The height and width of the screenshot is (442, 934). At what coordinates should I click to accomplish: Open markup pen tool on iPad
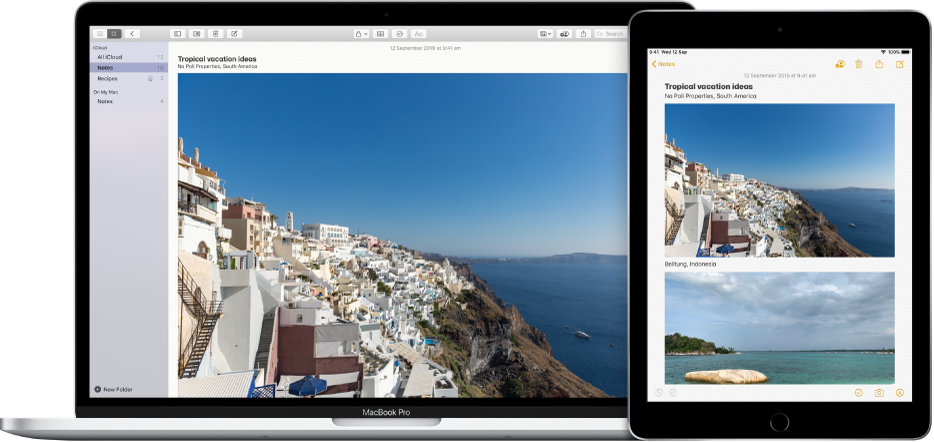click(899, 393)
